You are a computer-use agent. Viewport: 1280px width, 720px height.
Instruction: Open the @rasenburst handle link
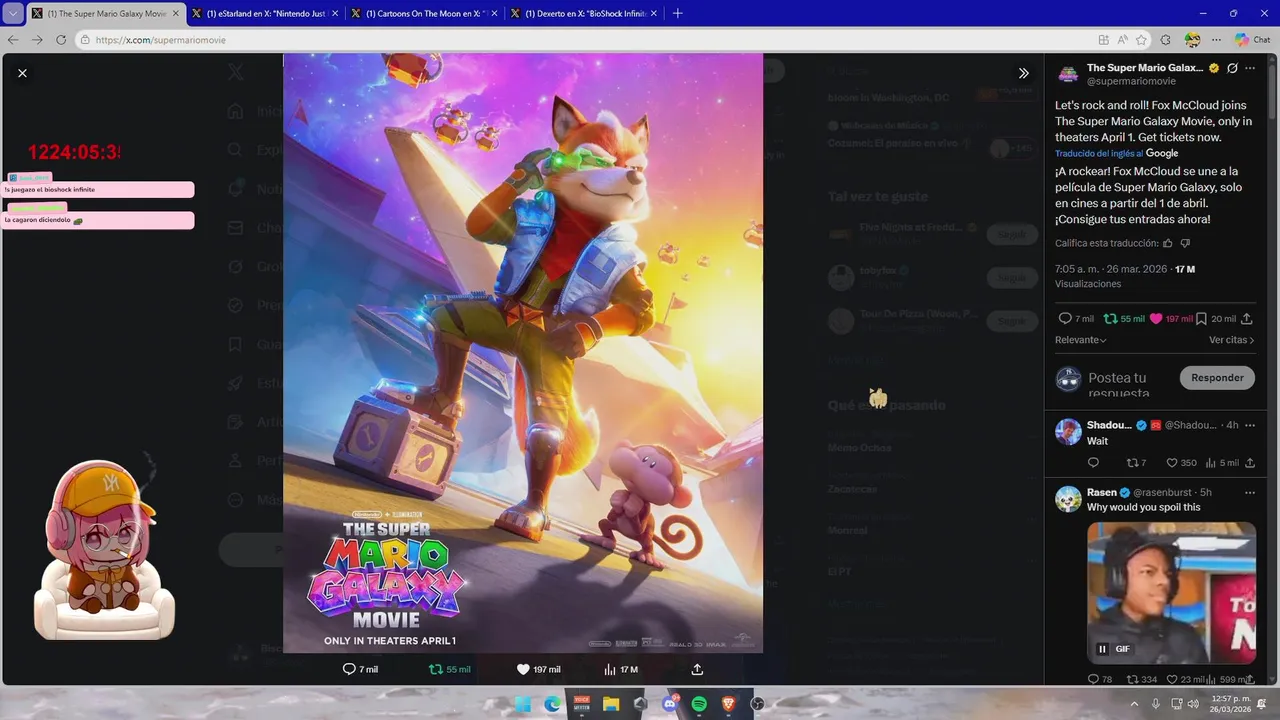click(1164, 492)
